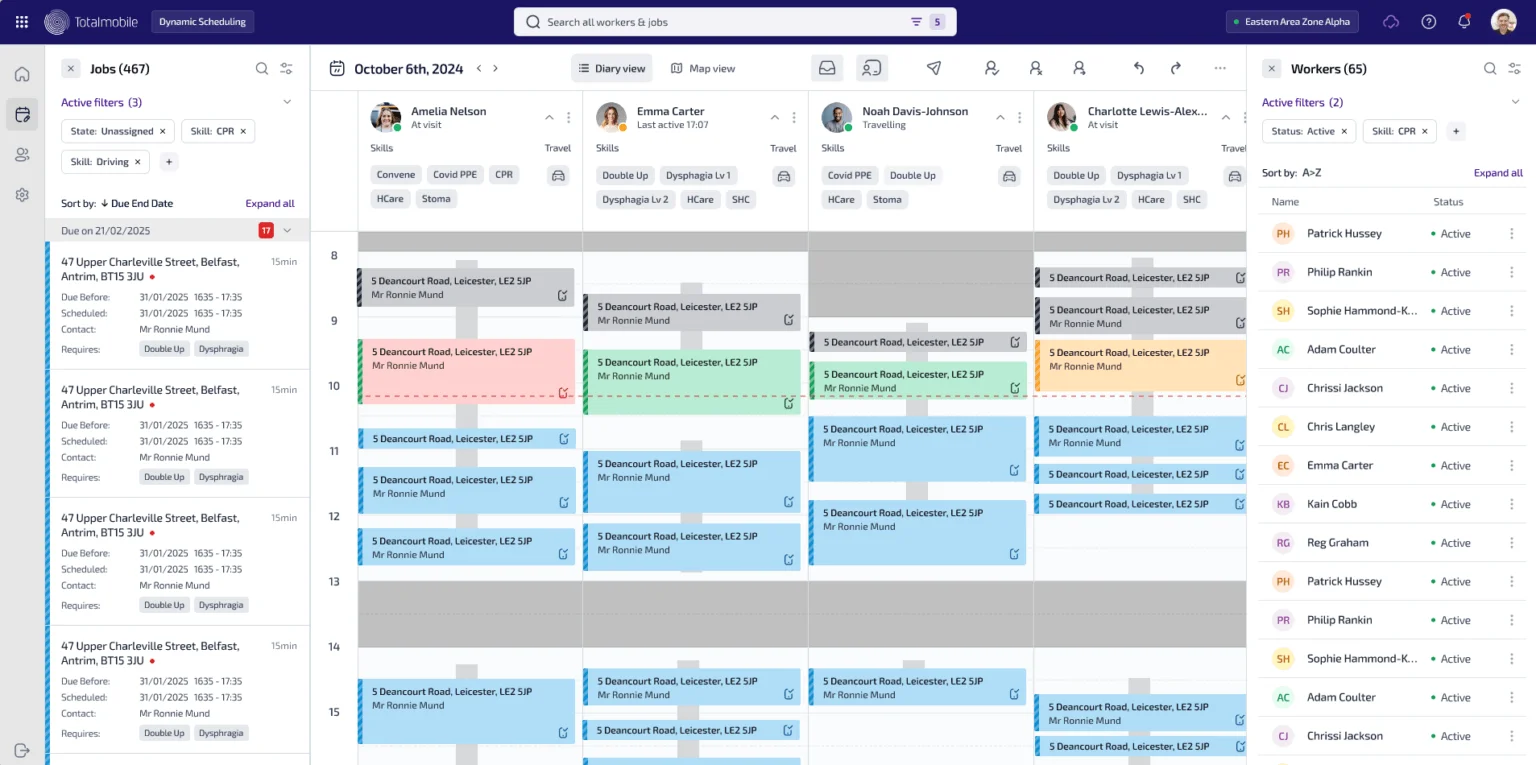
Task: Select the Diary view tab
Action: (x=611, y=68)
